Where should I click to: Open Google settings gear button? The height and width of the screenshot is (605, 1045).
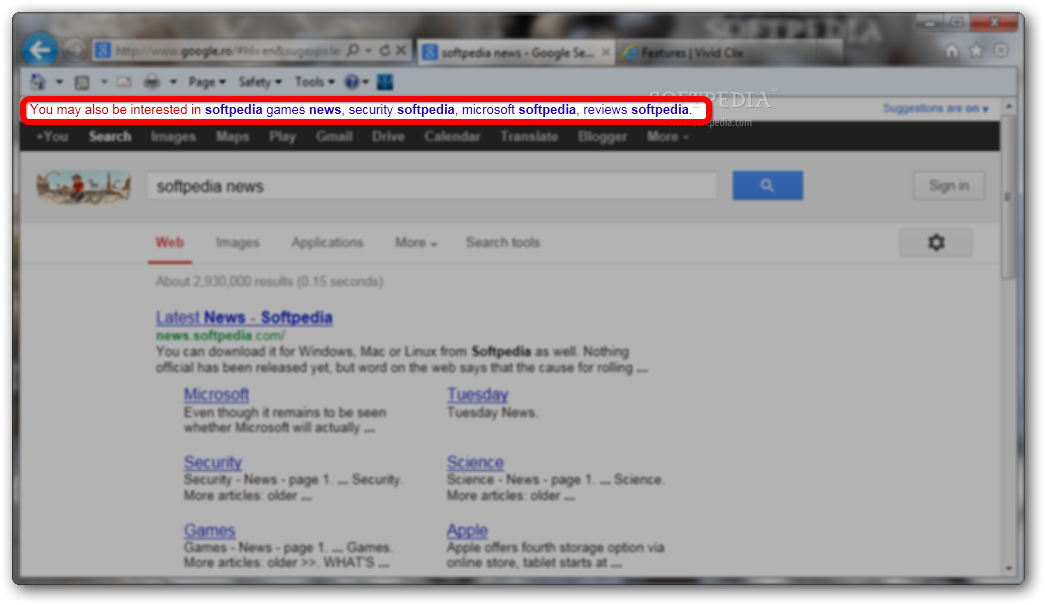click(x=936, y=243)
